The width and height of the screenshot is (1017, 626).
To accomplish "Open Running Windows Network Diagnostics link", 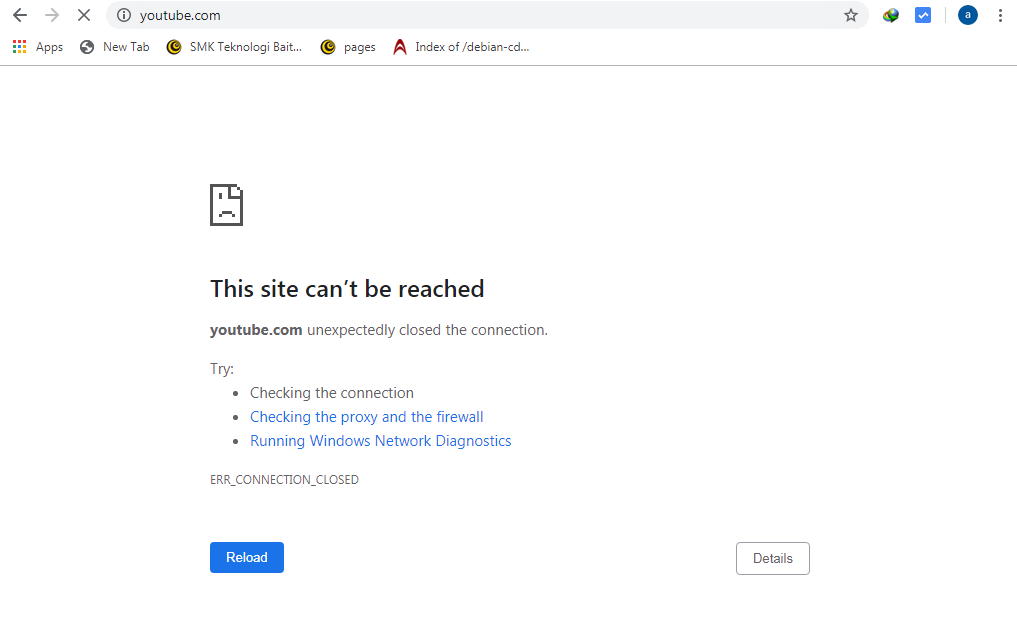I will point(381,441).
